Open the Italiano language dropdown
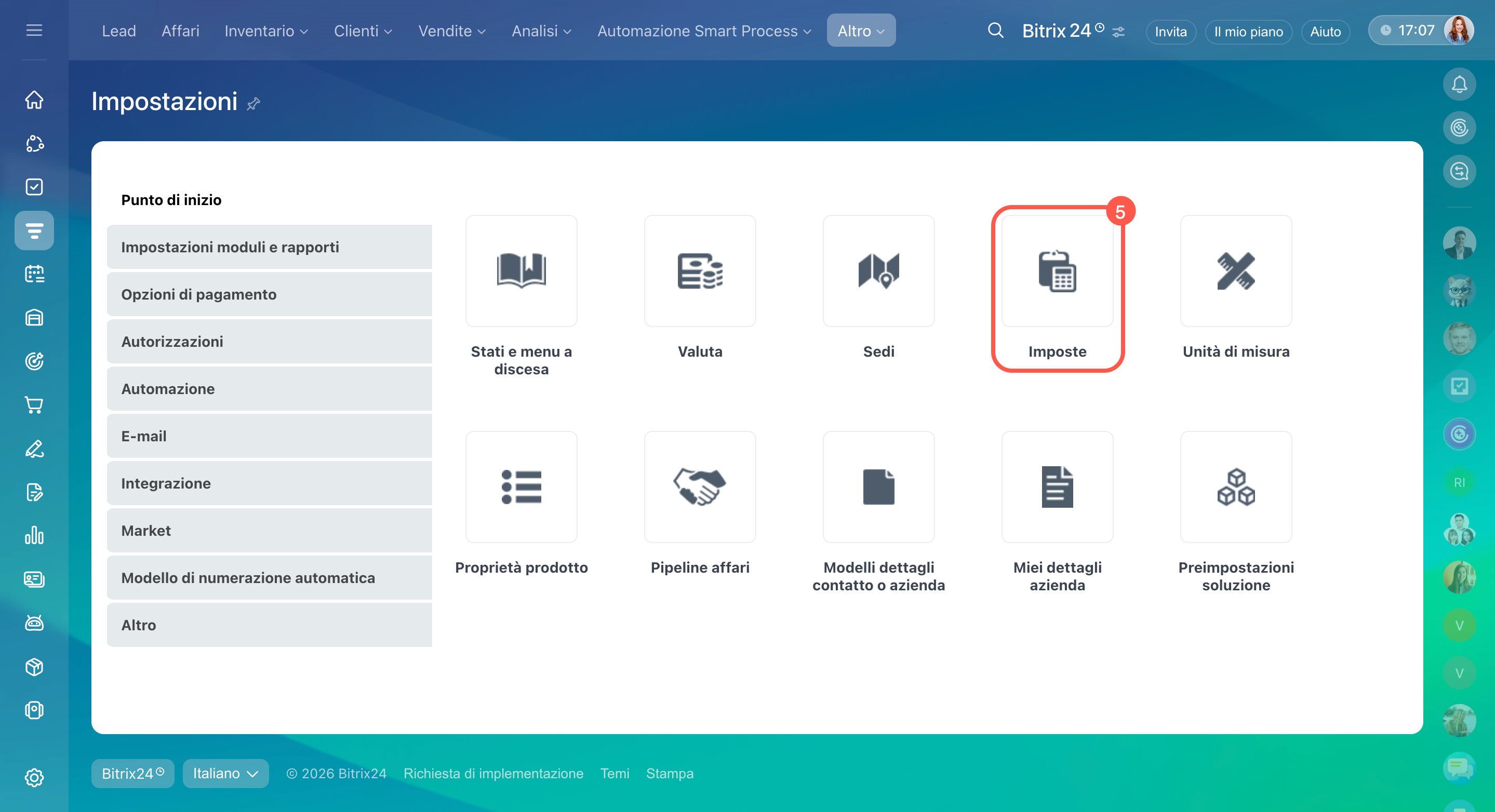This screenshot has width=1495, height=812. pyautogui.click(x=225, y=773)
